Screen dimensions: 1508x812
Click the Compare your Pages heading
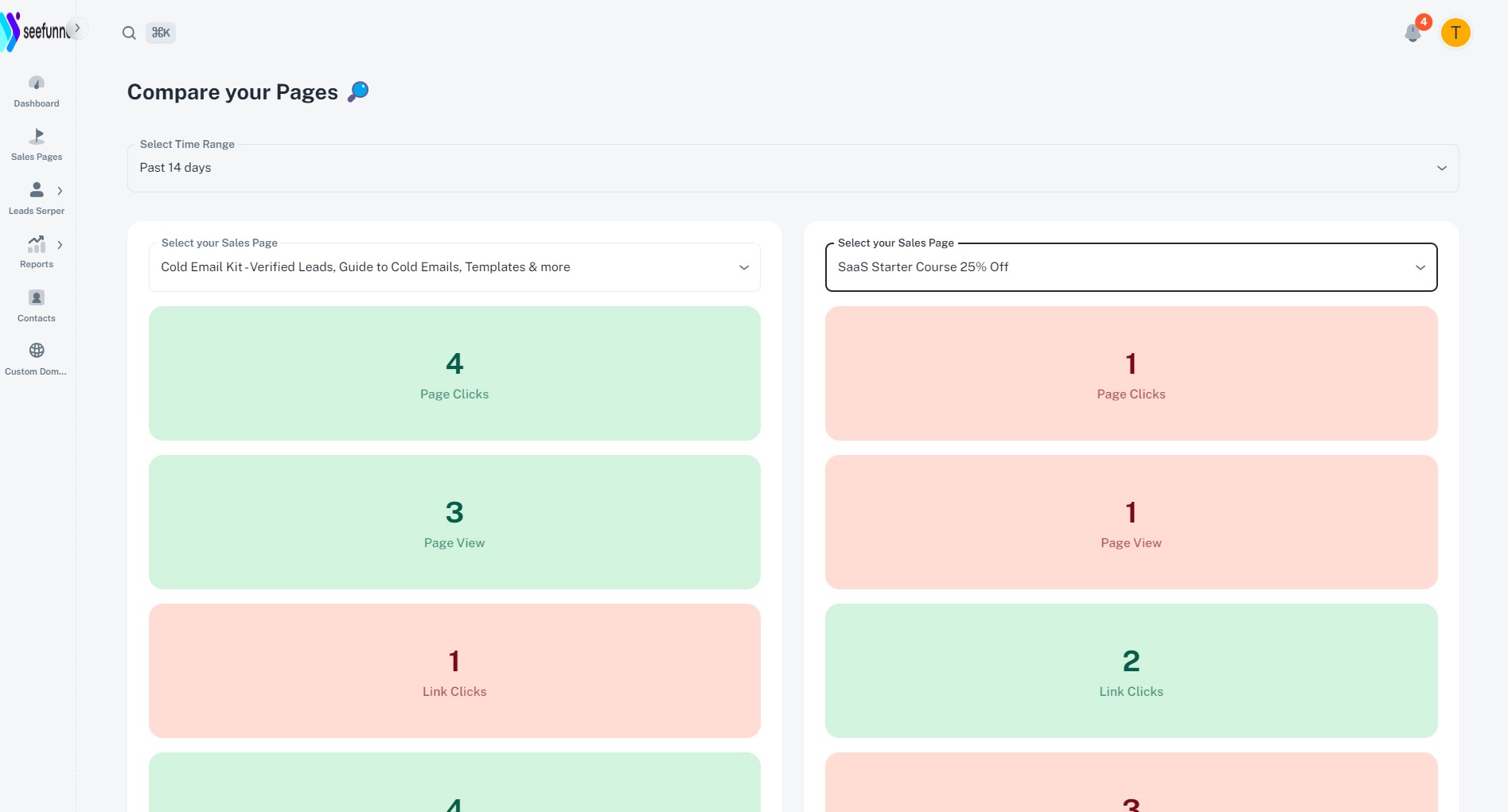tap(232, 92)
